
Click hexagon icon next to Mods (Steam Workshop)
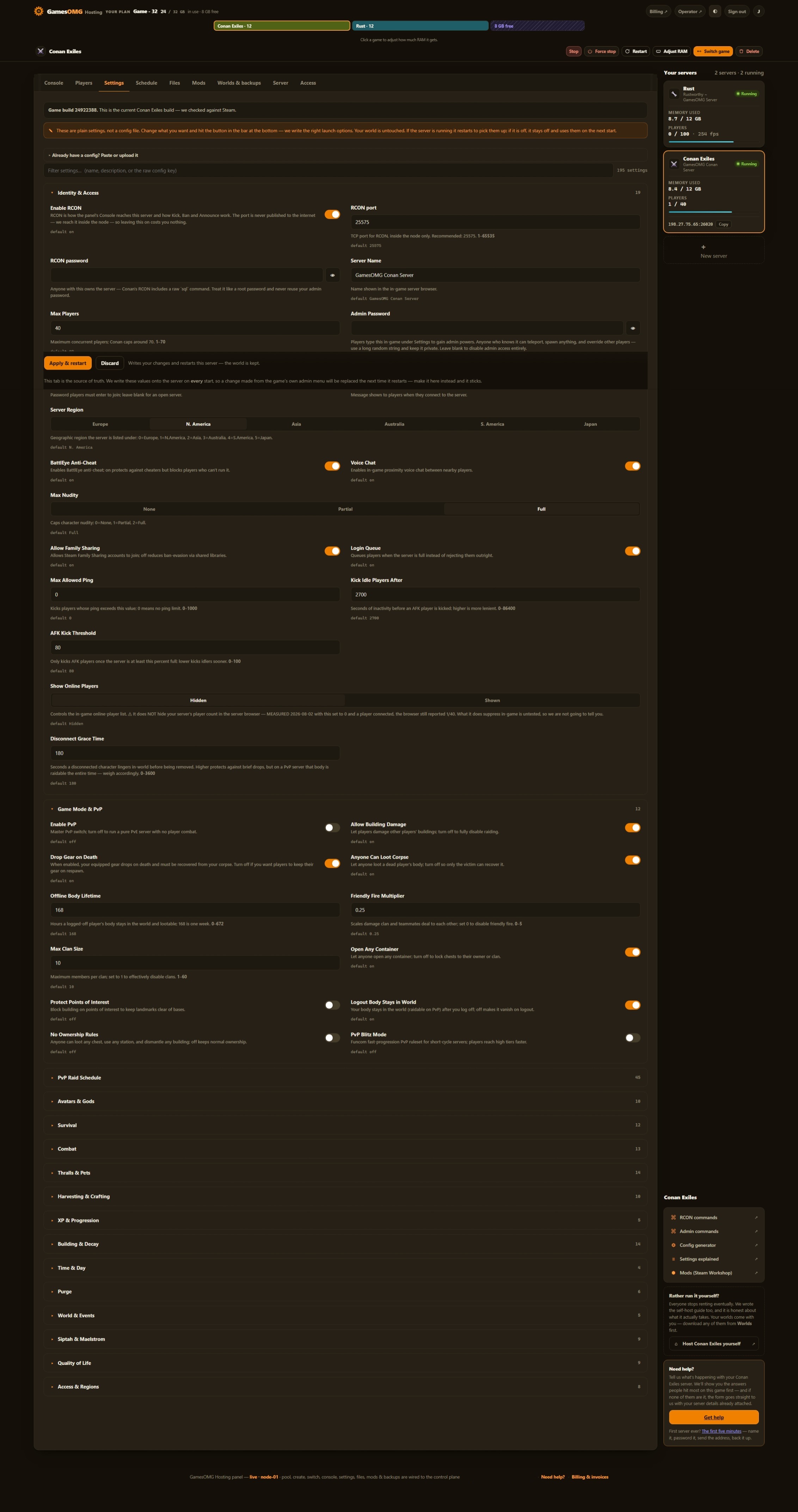pos(674,1273)
